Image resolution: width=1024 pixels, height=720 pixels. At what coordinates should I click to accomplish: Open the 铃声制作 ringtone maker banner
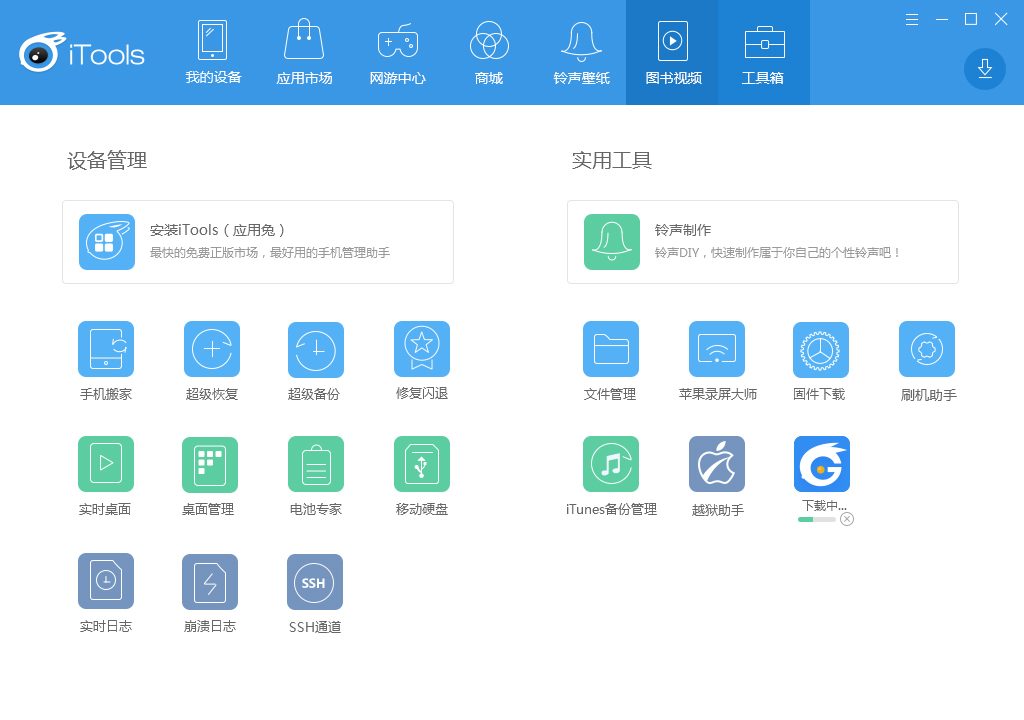[762, 242]
